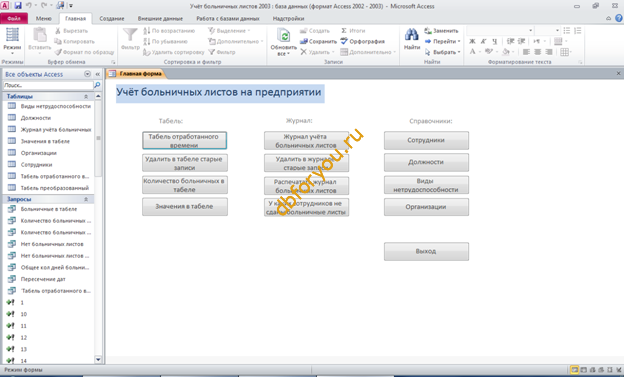This screenshot has height=377, width=624.
Task: Click Табель отработанного времени button
Action: click(185, 141)
